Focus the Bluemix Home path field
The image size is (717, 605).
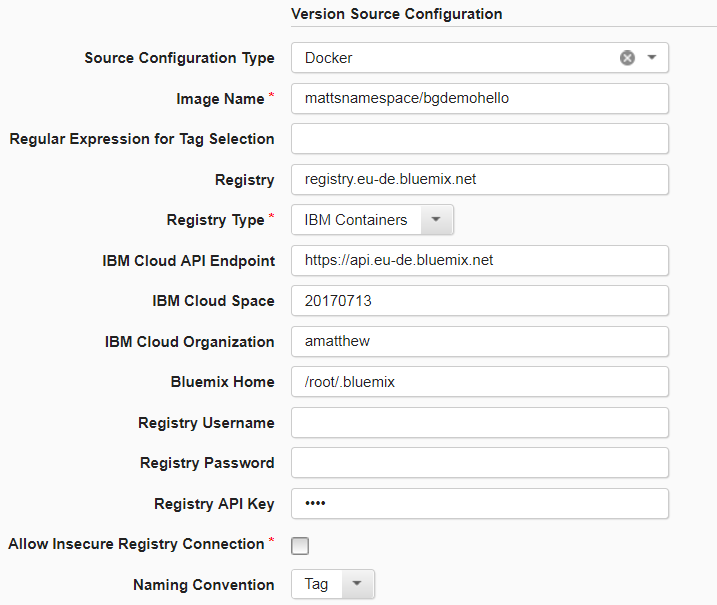coord(479,382)
